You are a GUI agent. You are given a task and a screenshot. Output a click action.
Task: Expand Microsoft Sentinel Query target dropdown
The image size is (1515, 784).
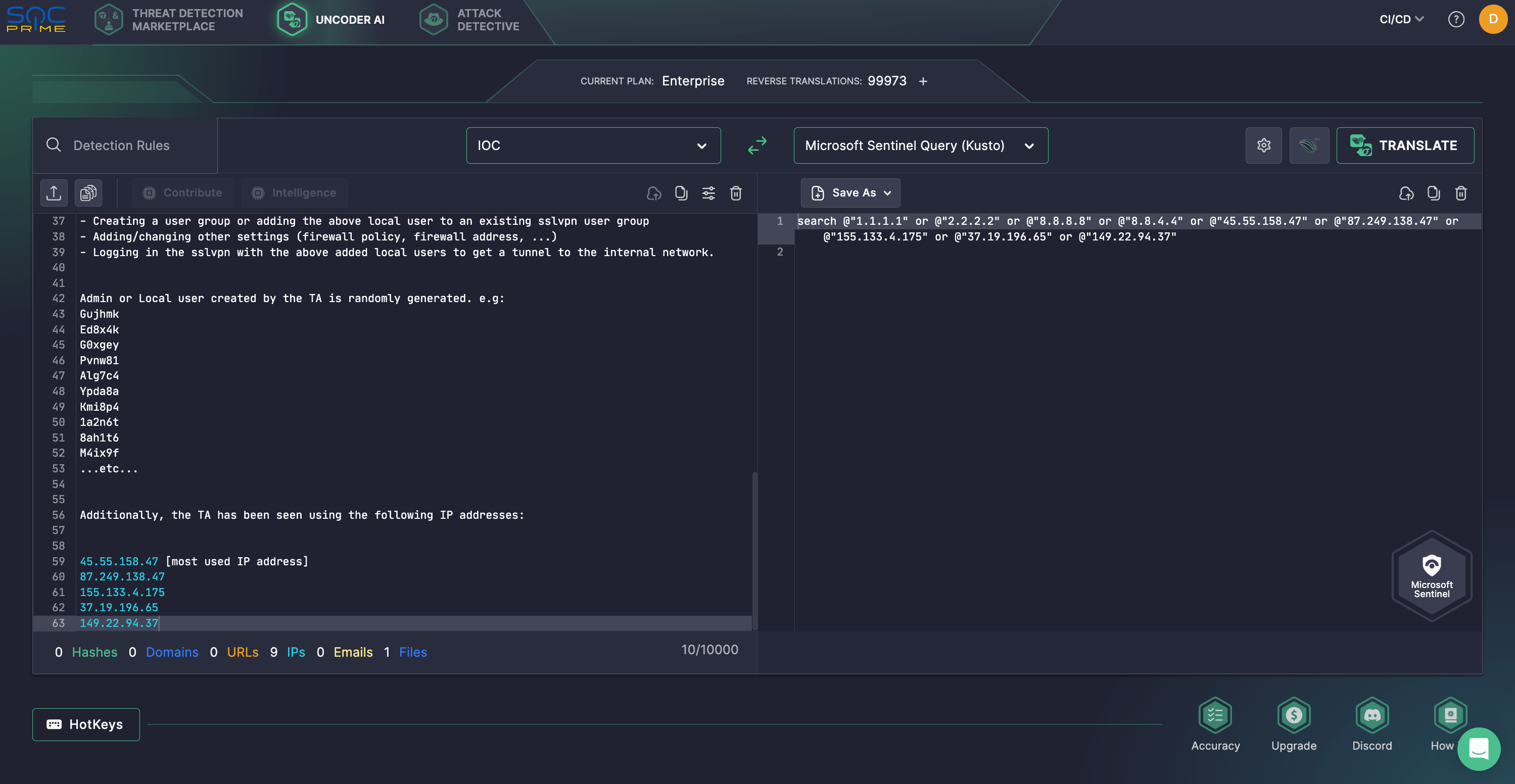(920, 145)
